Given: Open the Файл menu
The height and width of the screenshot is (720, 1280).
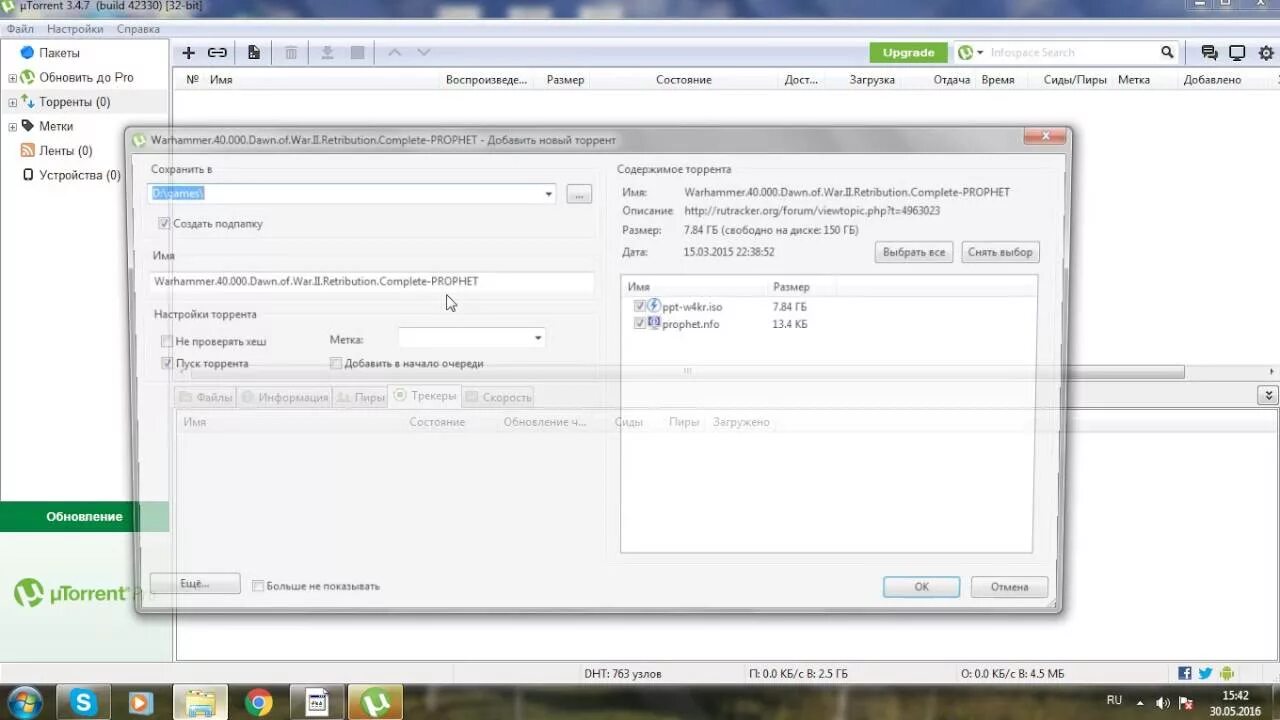Looking at the screenshot, I should tap(20, 29).
